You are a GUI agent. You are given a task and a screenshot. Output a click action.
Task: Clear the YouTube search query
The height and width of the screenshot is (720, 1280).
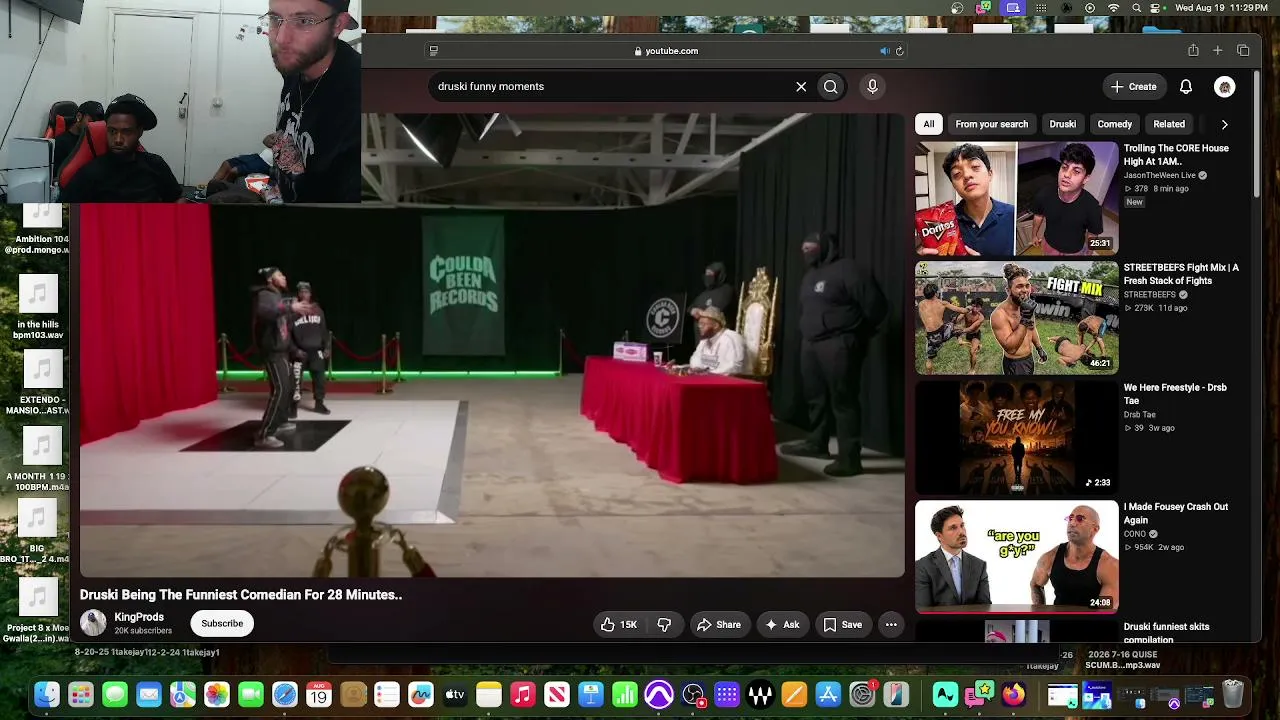click(801, 87)
